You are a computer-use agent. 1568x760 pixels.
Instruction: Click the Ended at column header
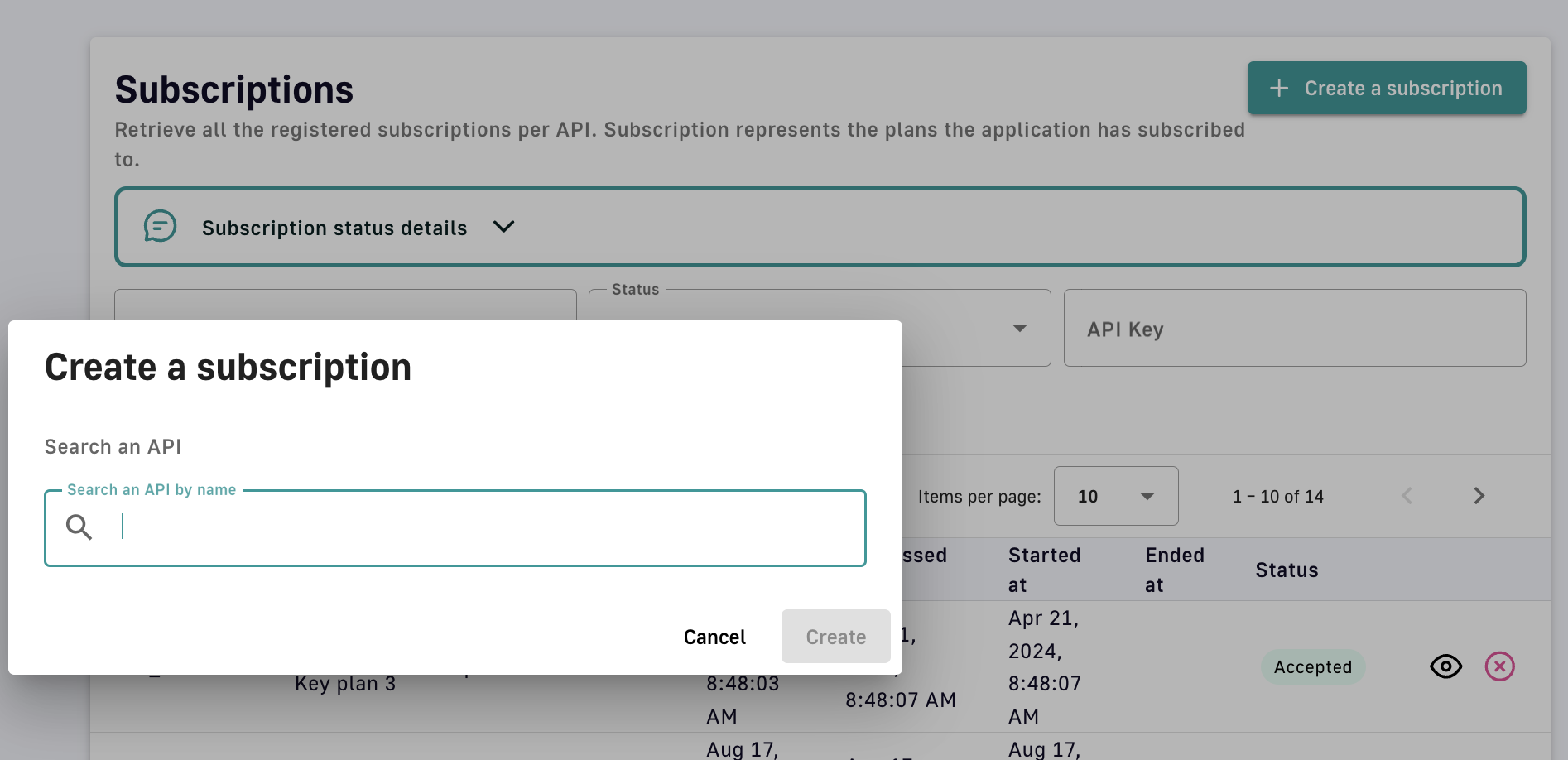1174,570
